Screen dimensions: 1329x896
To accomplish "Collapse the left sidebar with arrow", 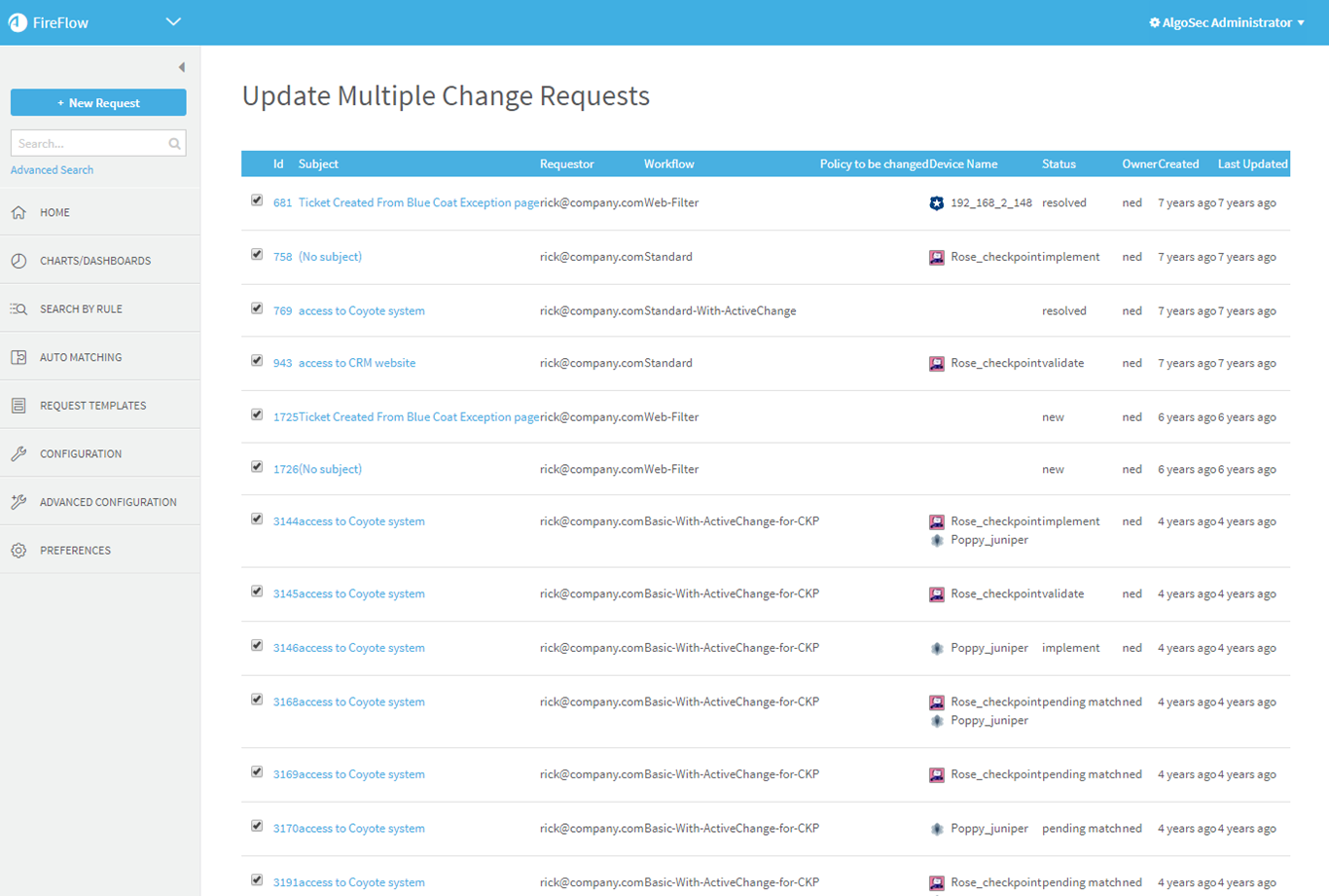I will pyautogui.click(x=182, y=67).
